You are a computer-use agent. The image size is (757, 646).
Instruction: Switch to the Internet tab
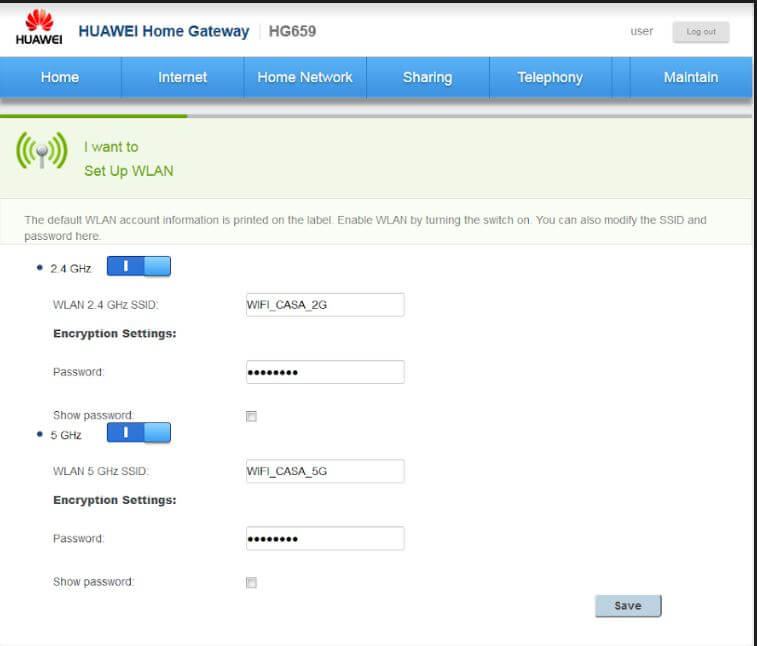click(x=182, y=77)
